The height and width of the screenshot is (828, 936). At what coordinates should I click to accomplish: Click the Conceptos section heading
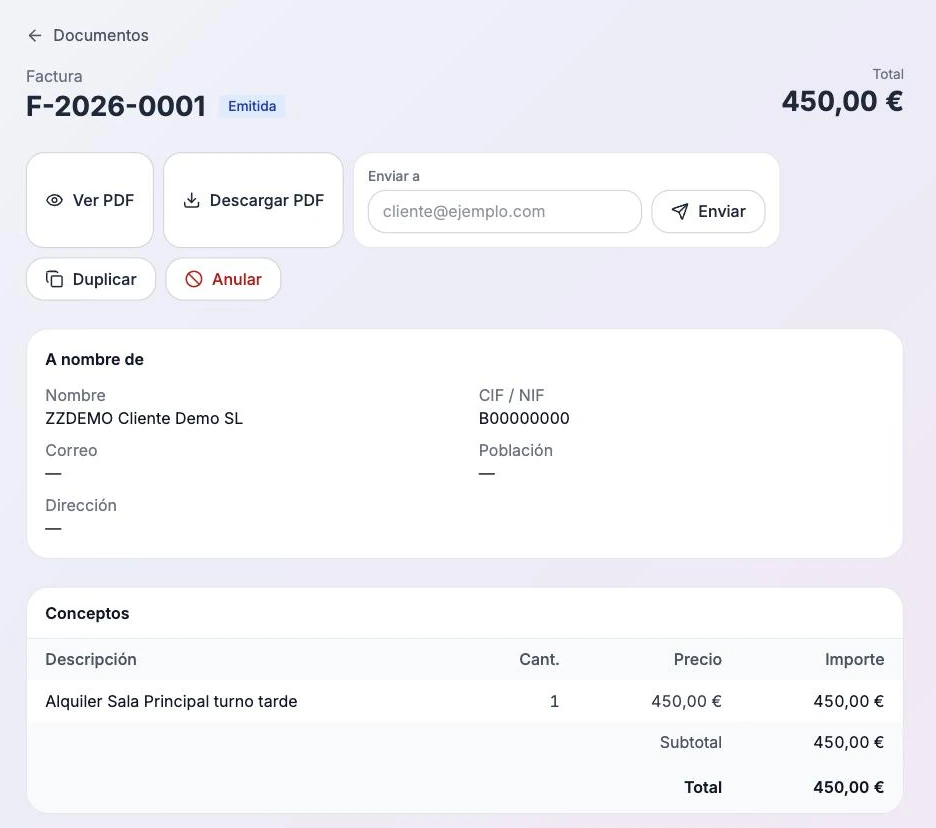87,613
